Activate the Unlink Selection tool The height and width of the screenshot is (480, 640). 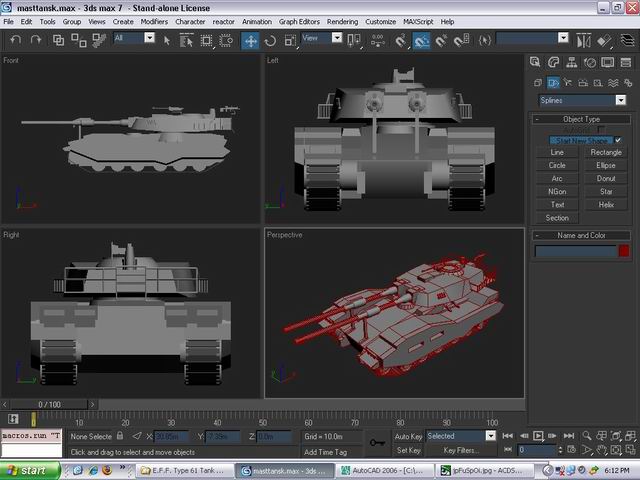[x=79, y=40]
